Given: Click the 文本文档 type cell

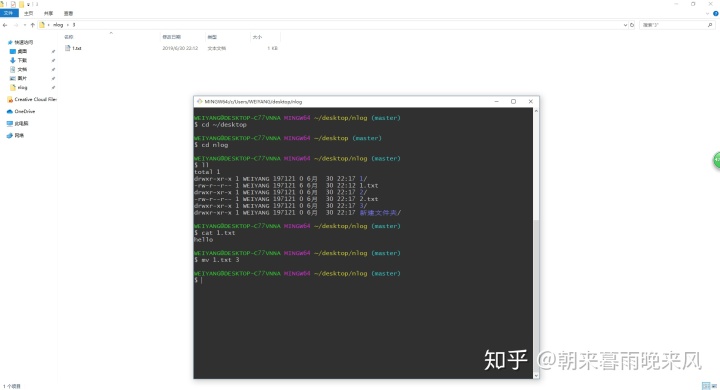Looking at the screenshot, I should point(217,48).
